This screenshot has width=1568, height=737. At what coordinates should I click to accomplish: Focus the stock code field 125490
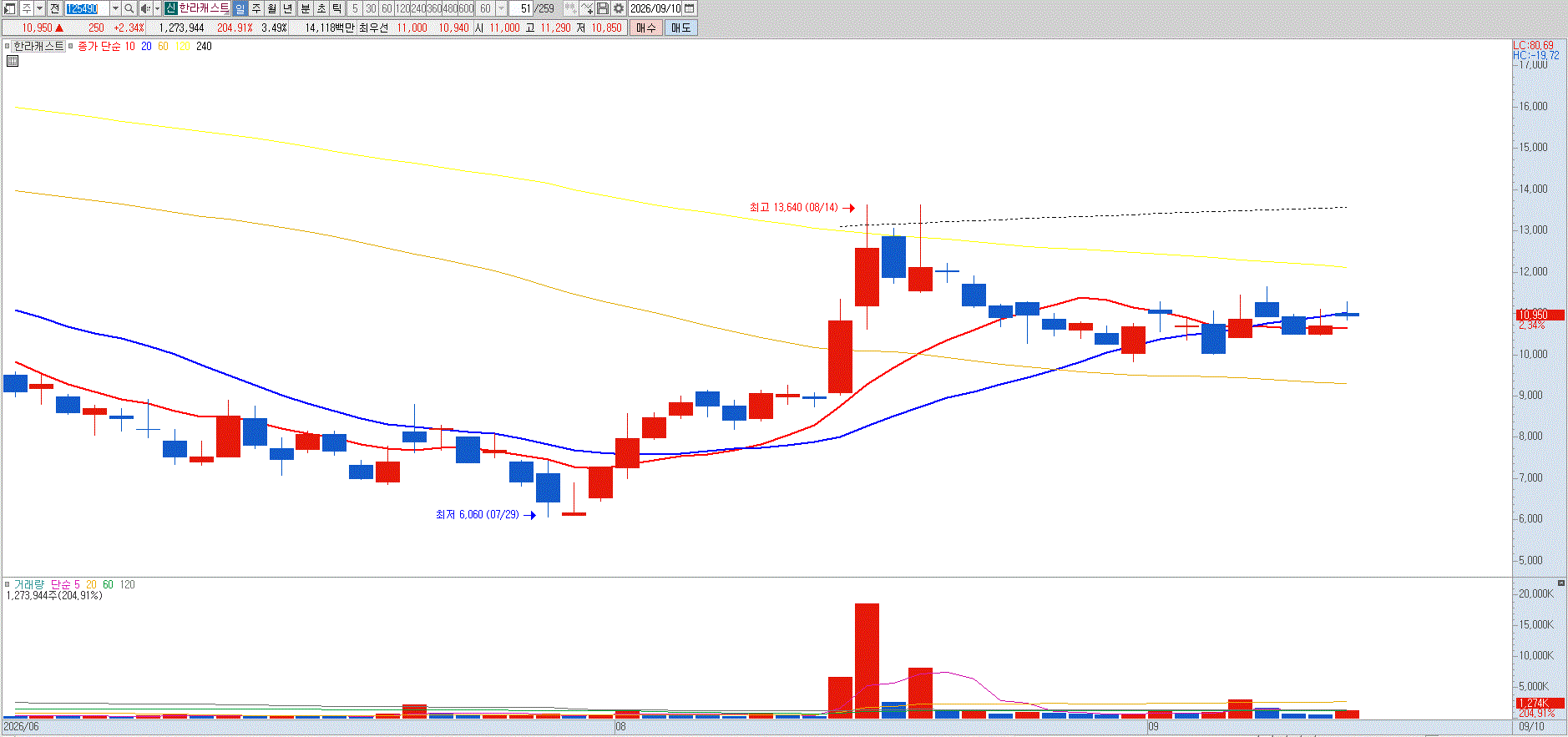pos(87,8)
